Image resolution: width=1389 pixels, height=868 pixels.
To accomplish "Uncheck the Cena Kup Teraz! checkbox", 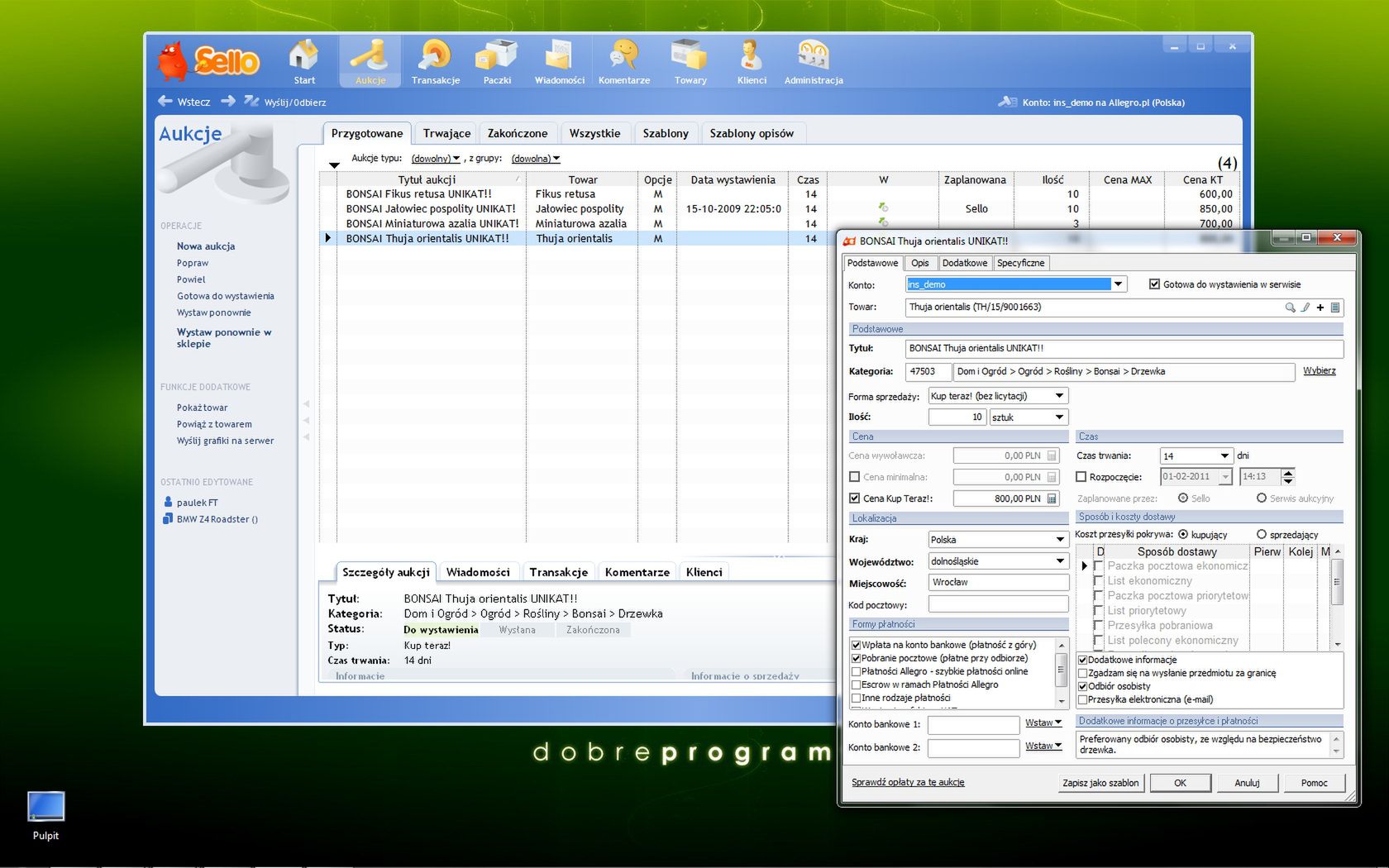I will [x=855, y=498].
